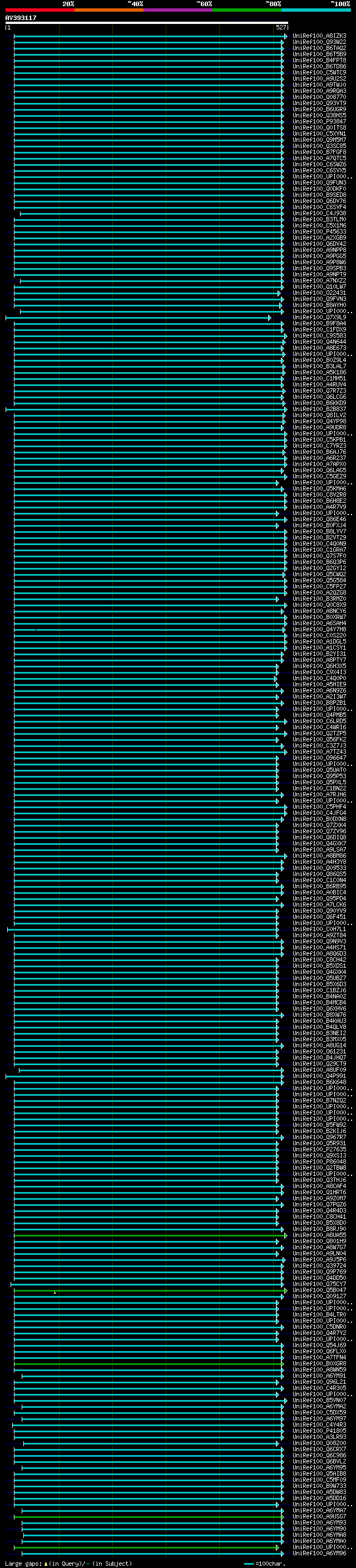Viewport: 356px width, 1568px height.
Task: Select the UniRef100_C1GRA7 label
Action: (319, 550)
